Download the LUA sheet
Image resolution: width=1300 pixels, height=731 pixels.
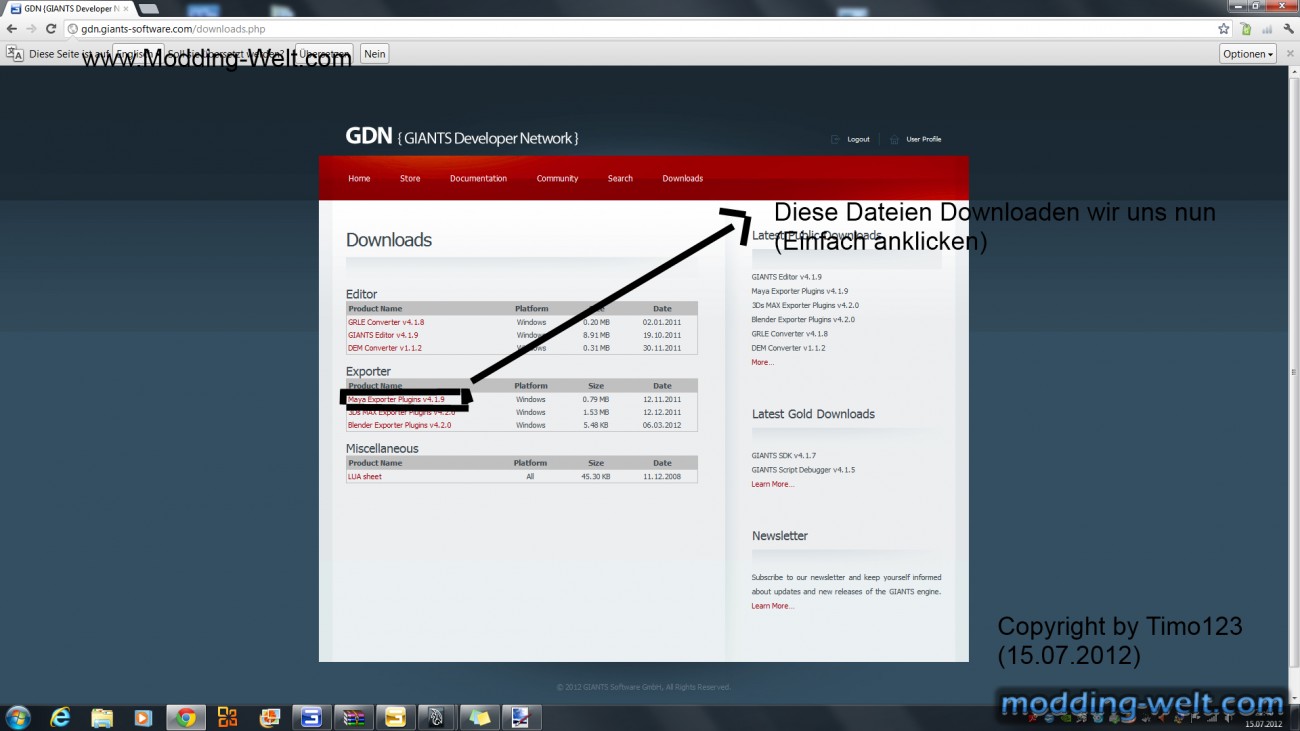point(365,476)
